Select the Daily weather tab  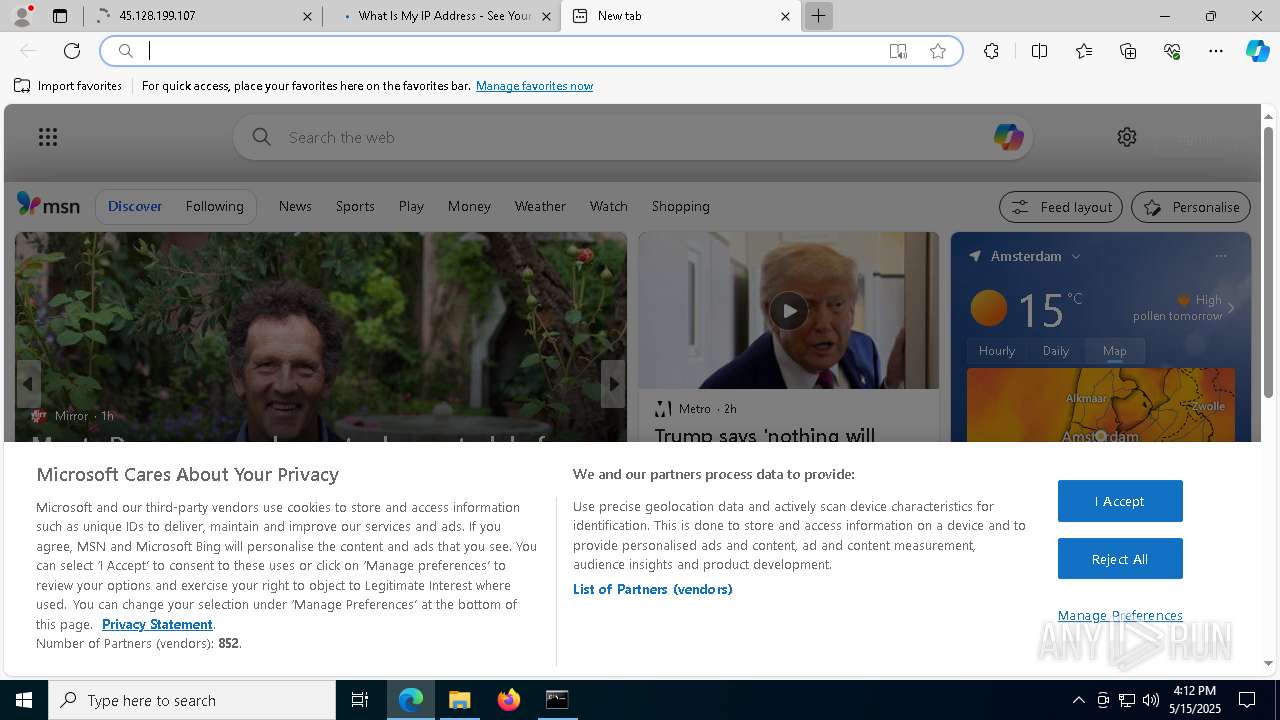click(1056, 351)
